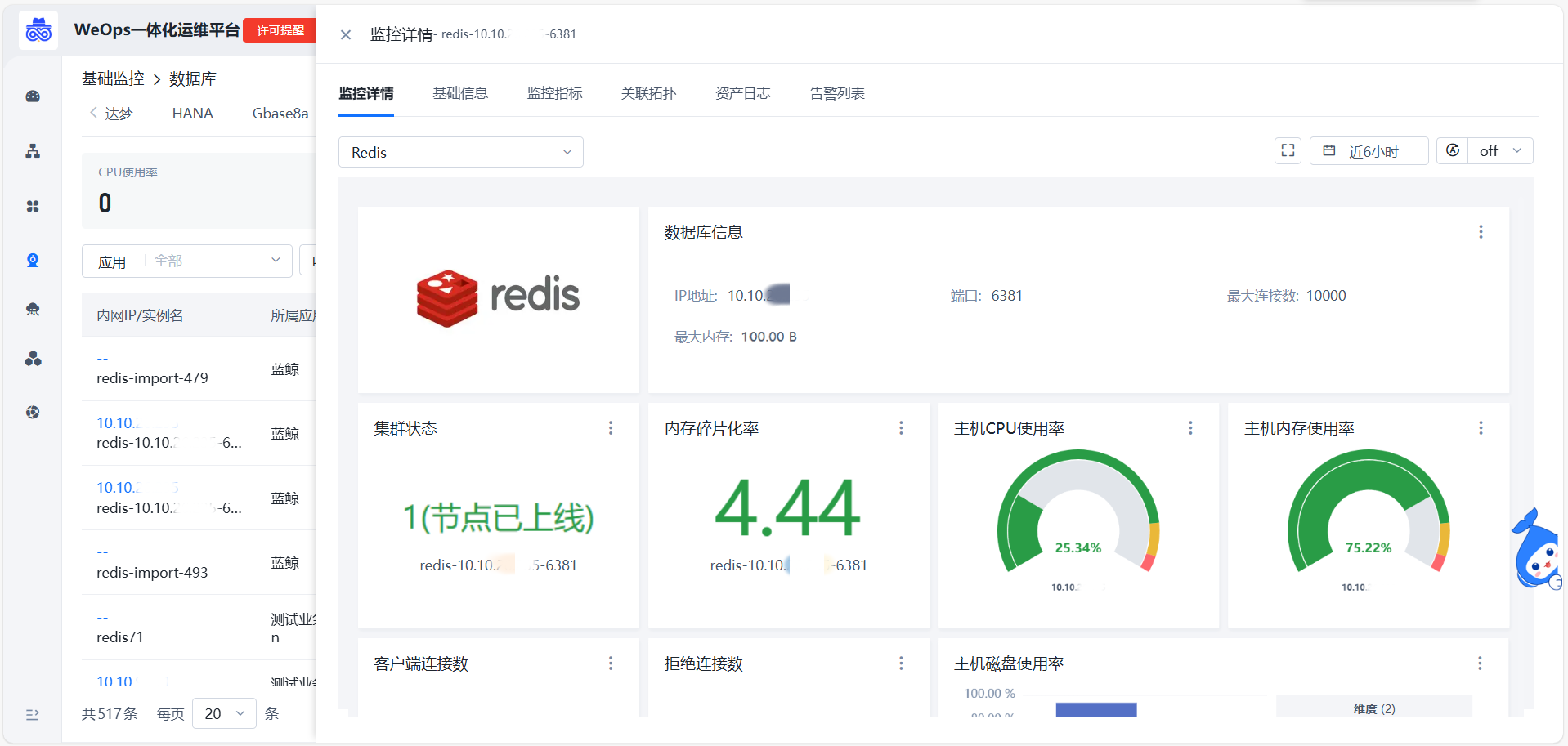This screenshot has height=746, width=1568.
Task: Open the dashboard icon in the left sidebar
Action: coord(33,96)
